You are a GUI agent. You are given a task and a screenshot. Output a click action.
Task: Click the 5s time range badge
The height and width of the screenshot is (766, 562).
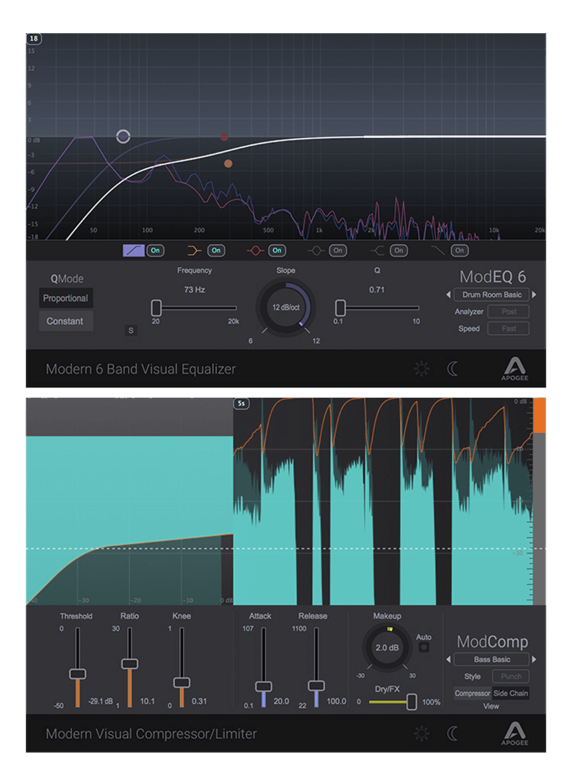[241, 404]
